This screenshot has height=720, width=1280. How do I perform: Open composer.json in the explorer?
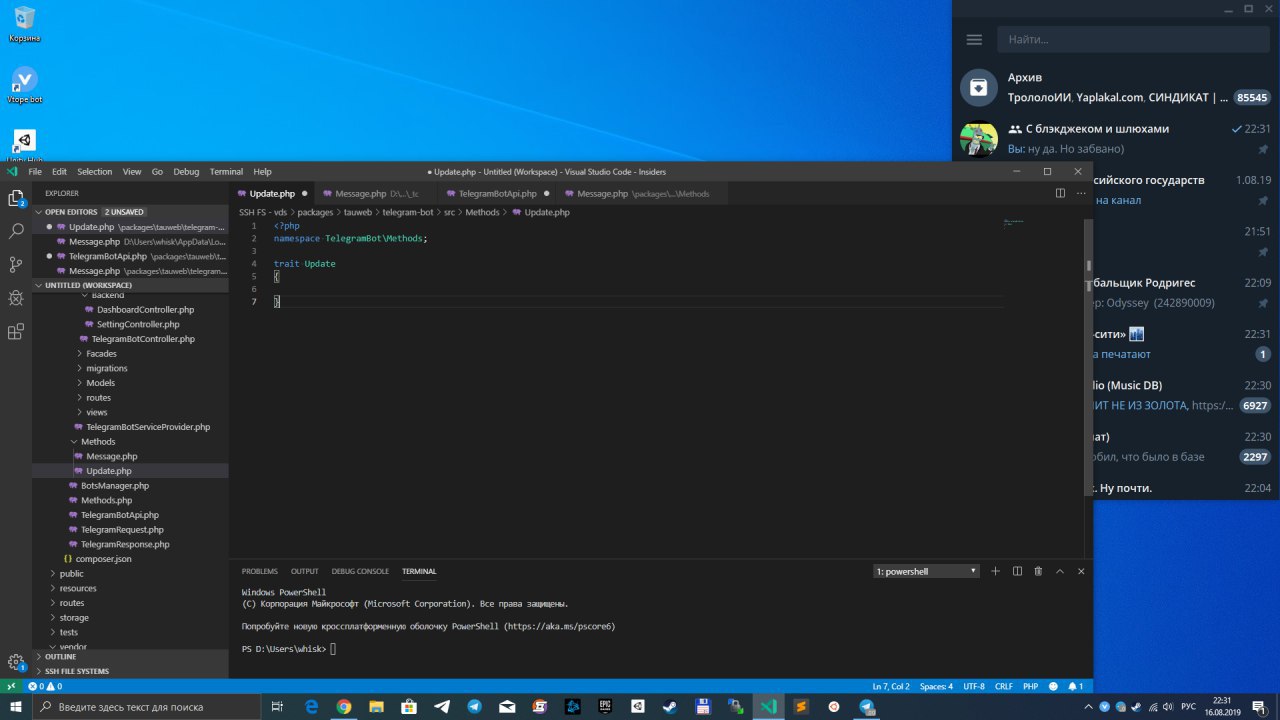(x=103, y=559)
